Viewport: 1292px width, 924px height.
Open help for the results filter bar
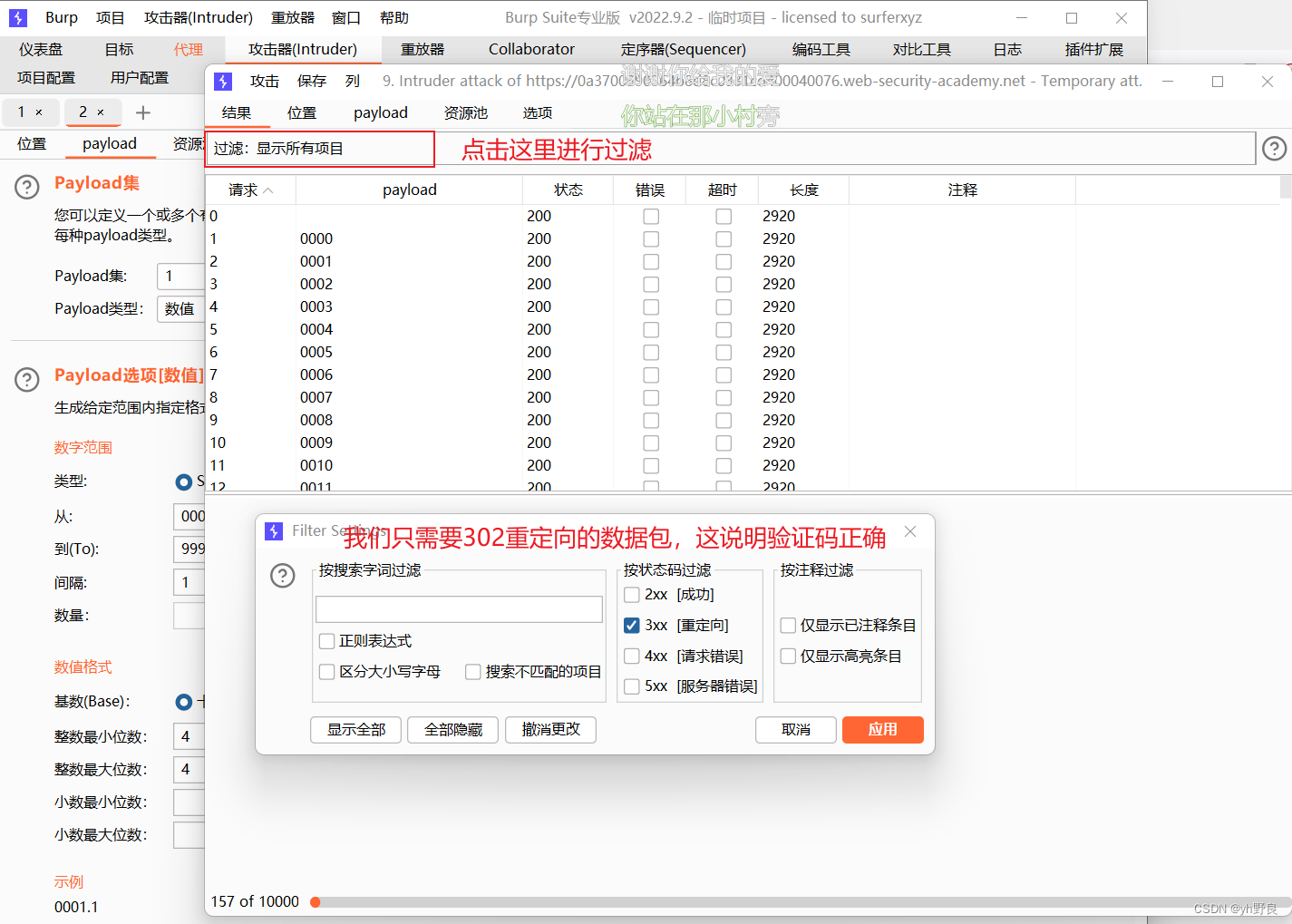pyautogui.click(x=1274, y=149)
